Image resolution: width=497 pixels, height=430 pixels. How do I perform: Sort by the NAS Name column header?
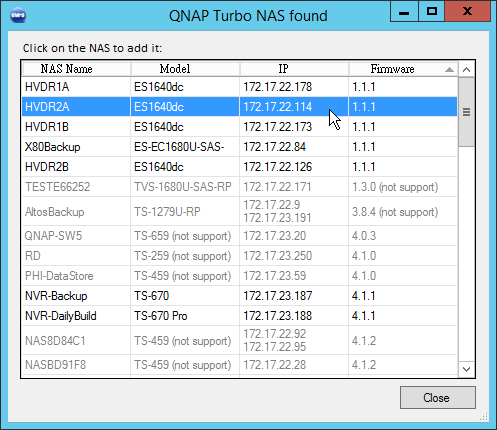[x=76, y=69]
